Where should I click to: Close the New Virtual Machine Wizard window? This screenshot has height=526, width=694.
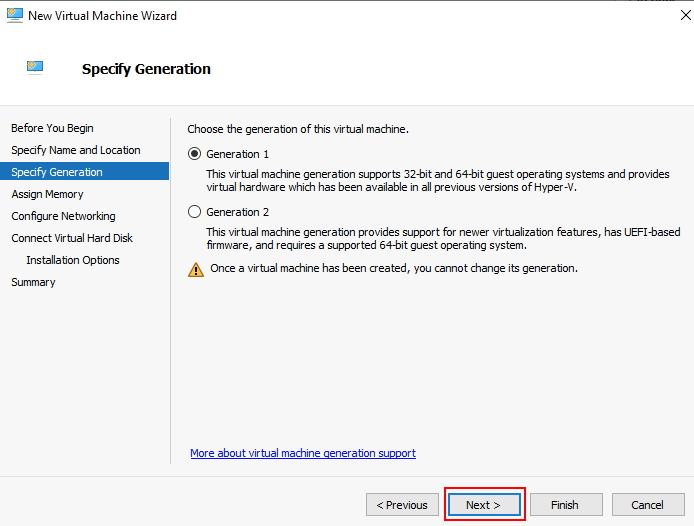pyautogui.click(x=670, y=15)
